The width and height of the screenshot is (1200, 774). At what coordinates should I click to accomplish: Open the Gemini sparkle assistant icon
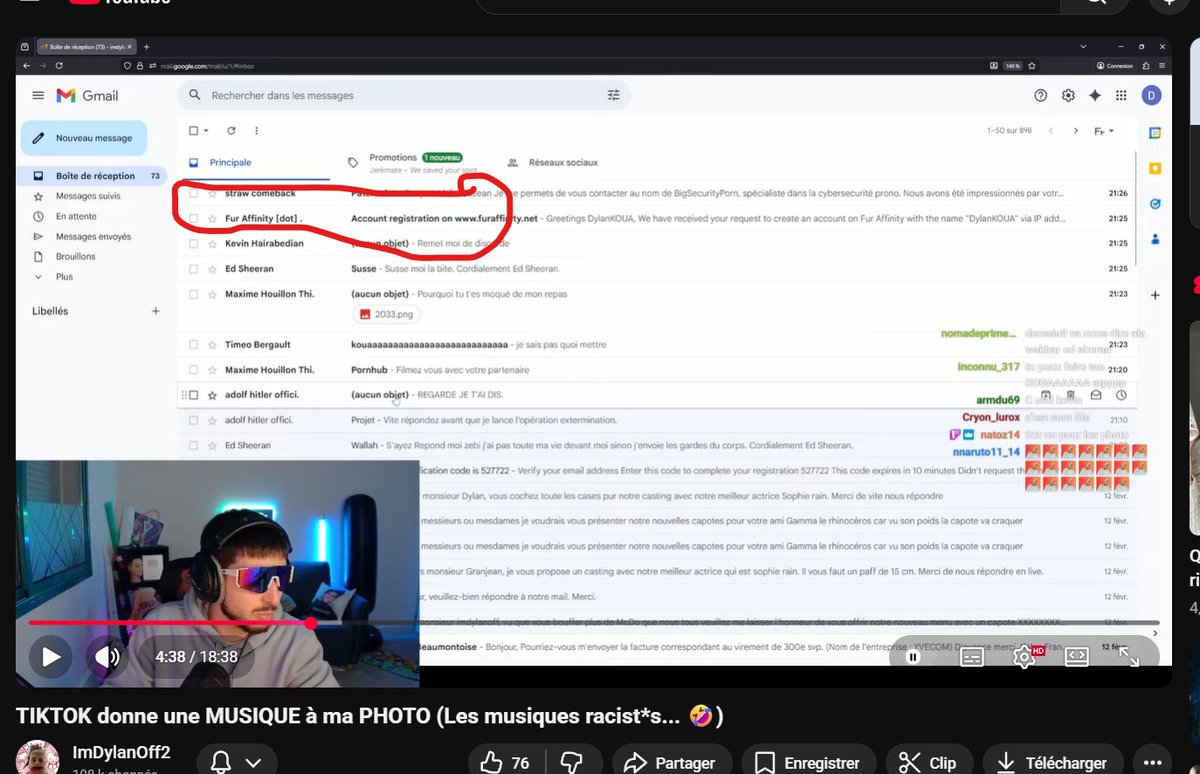coord(1095,96)
